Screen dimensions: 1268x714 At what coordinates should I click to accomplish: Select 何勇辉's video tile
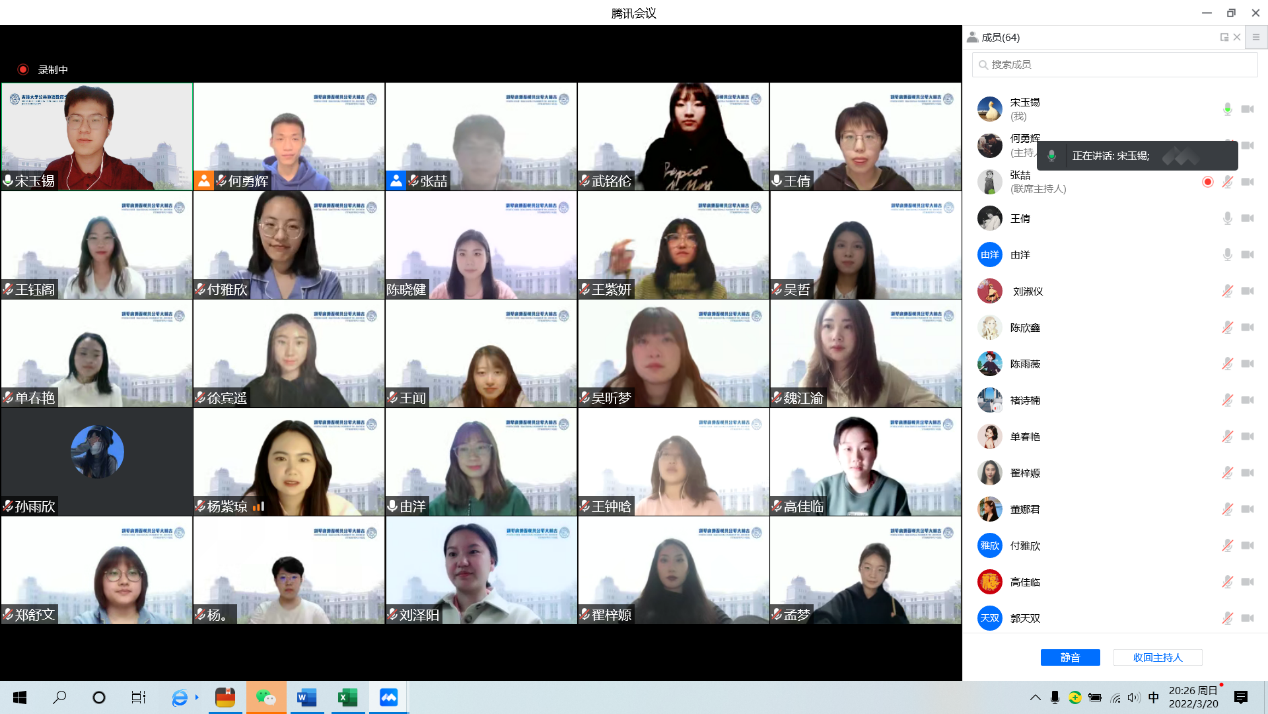tap(289, 136)
